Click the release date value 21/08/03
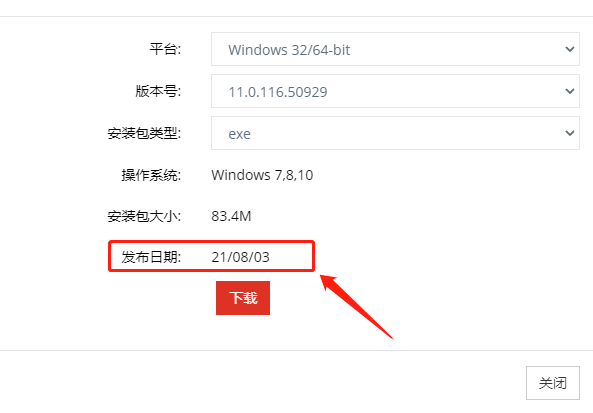Screen dimensions: 593x413 pyautogui.click(x=240, y=257)
